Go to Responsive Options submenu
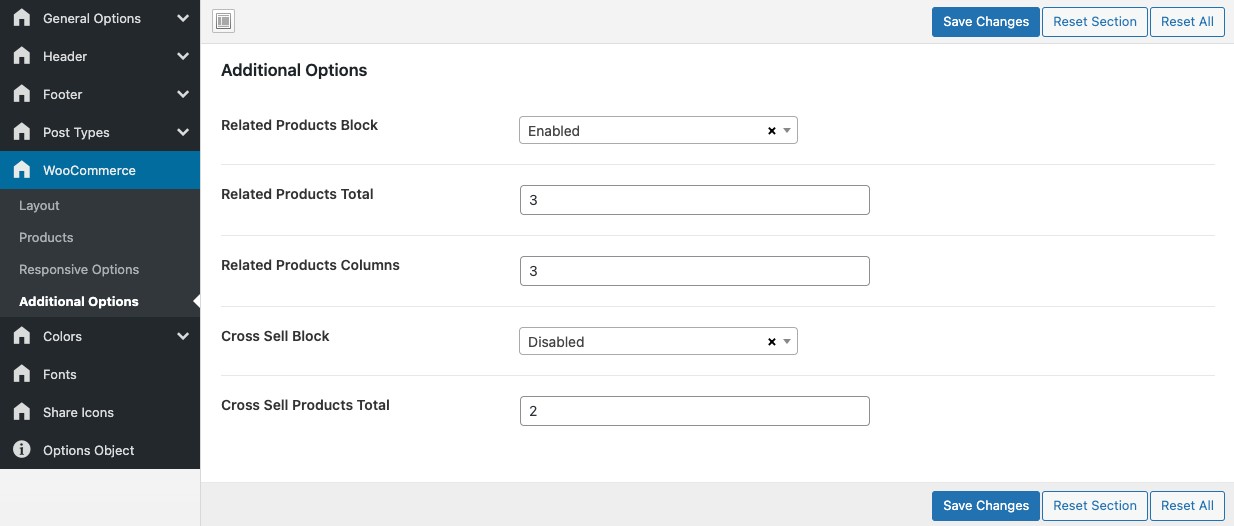Image resolution: width=1234 pixels, height=526 pixels. click(79, 269)
